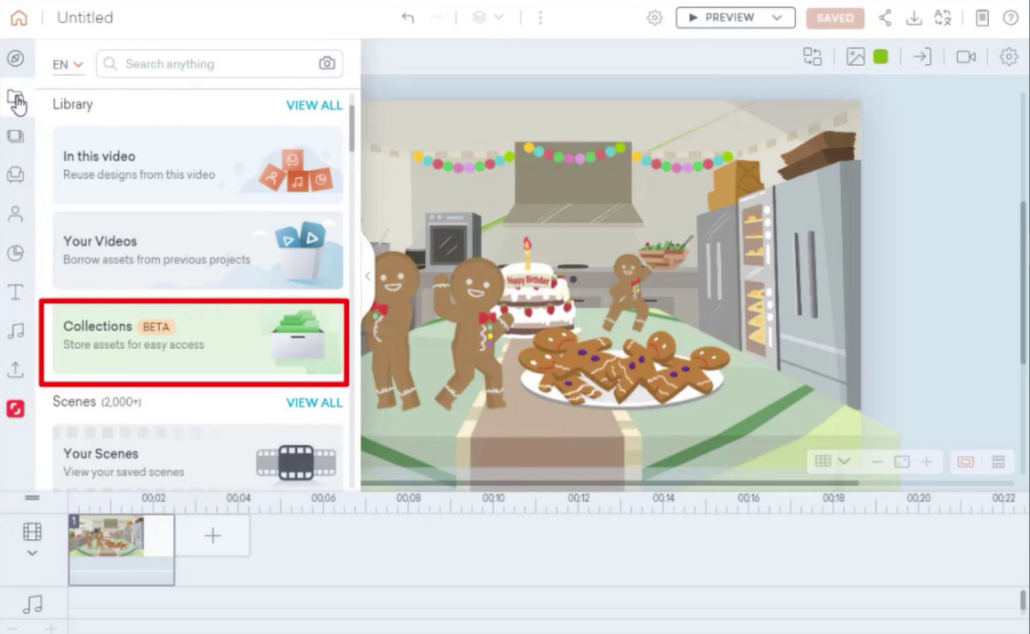
Task: Click the download icon in top bar
Action: [913, 18]
